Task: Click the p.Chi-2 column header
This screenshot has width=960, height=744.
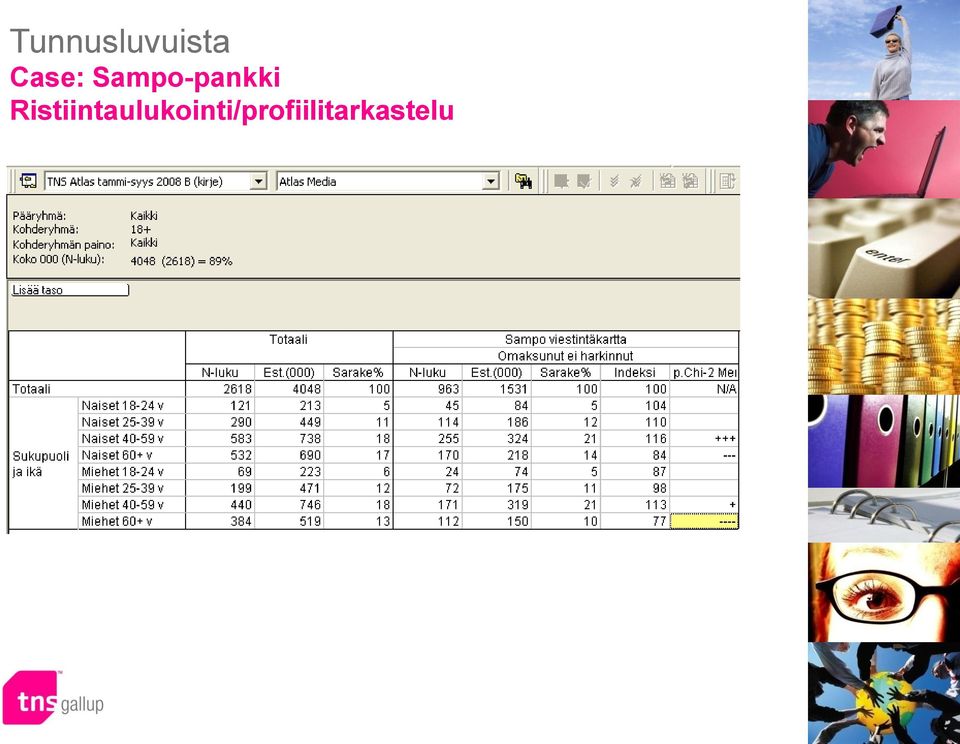Action: point(705,372)
